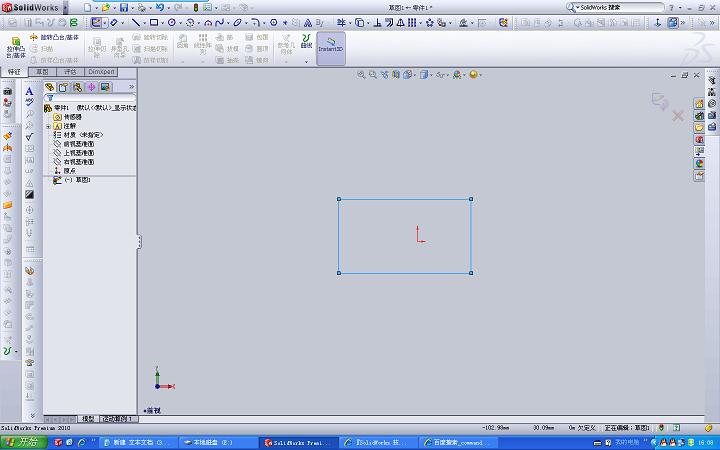Select 右视基准面 (Right Plane) in feature tree
Image resolution: width=720 pixels, height=450 pixels.
74,162
